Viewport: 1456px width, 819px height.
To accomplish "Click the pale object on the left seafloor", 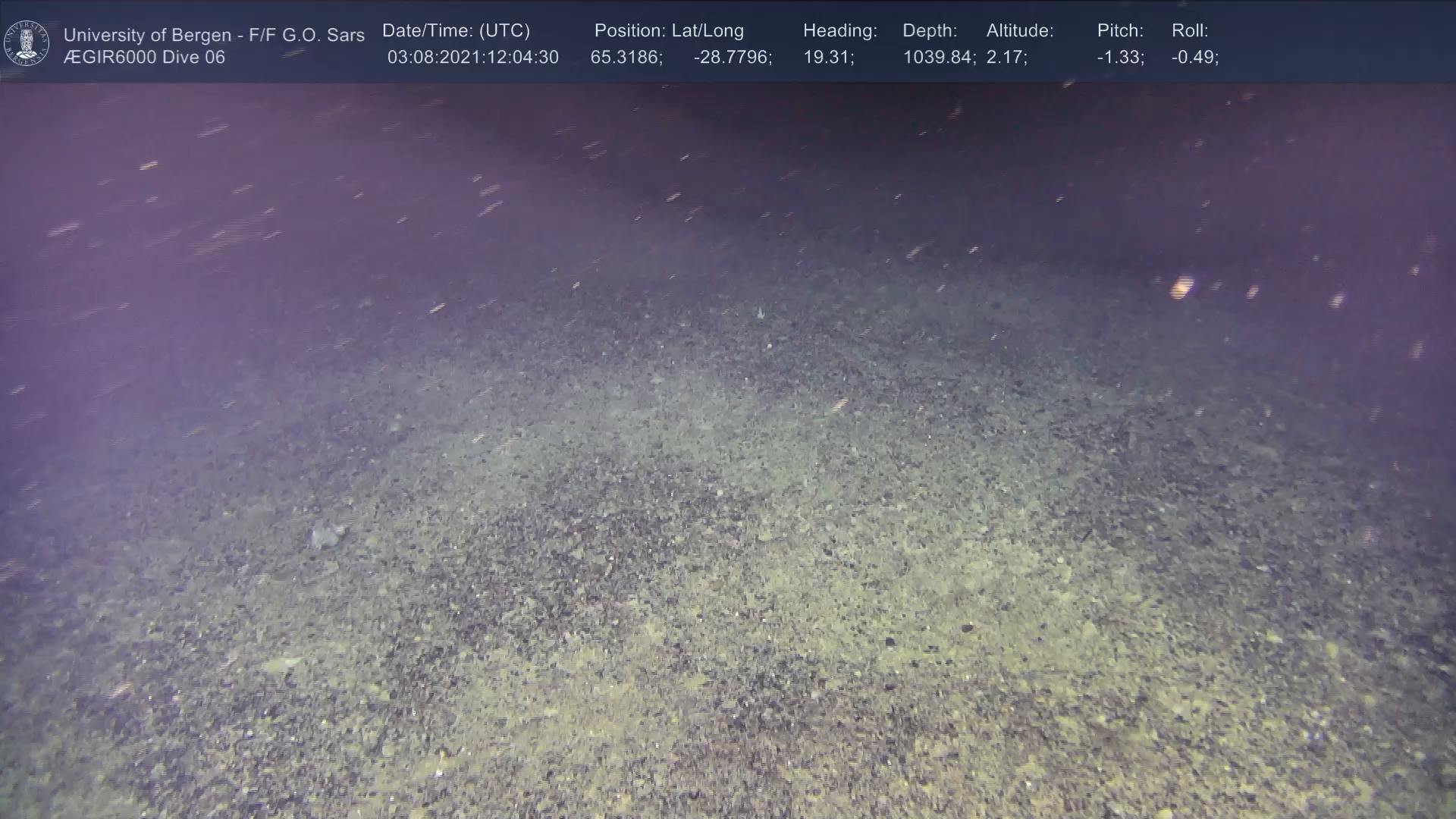I will pos(326,537).
